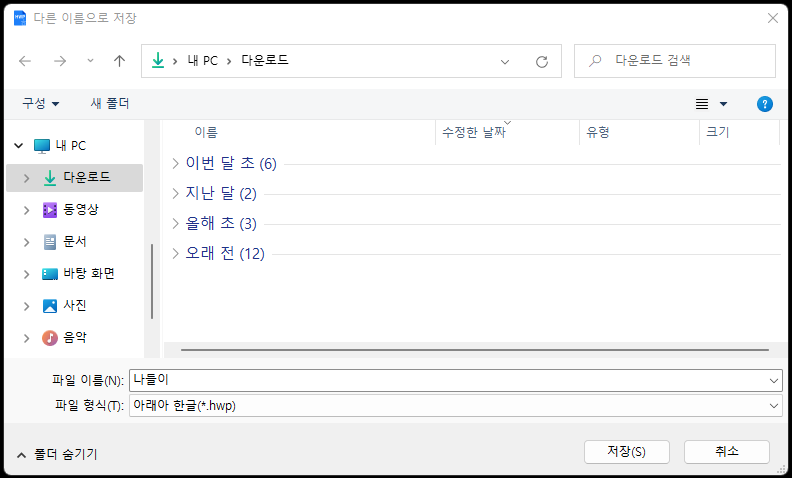
Task: Expand the 사진 tree node
Action: 27,306
